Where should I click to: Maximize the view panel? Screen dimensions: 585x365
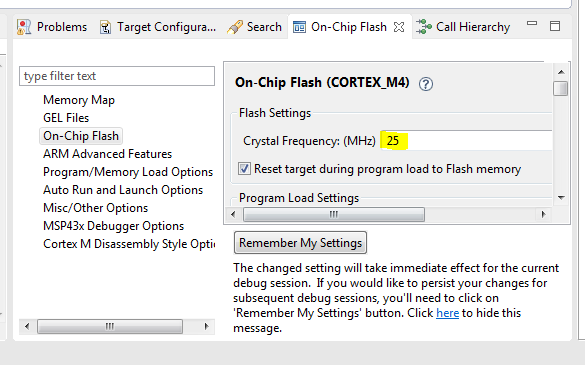[x=555, y=26]
